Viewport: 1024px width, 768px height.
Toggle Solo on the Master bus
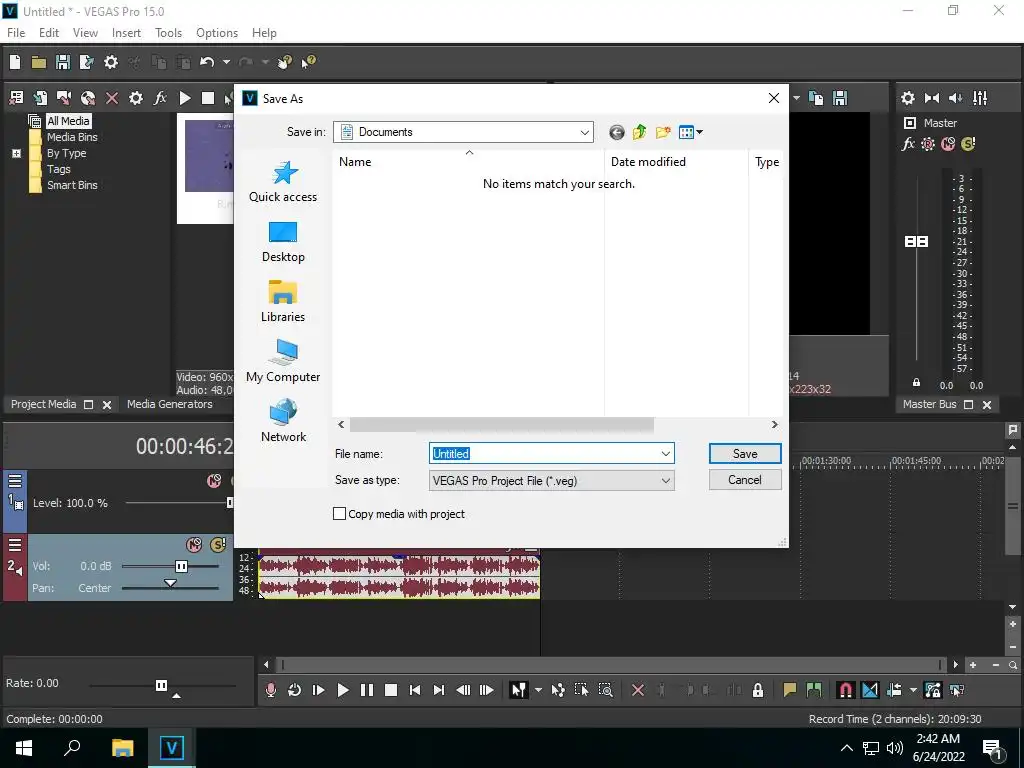click(x=968, y=144)
